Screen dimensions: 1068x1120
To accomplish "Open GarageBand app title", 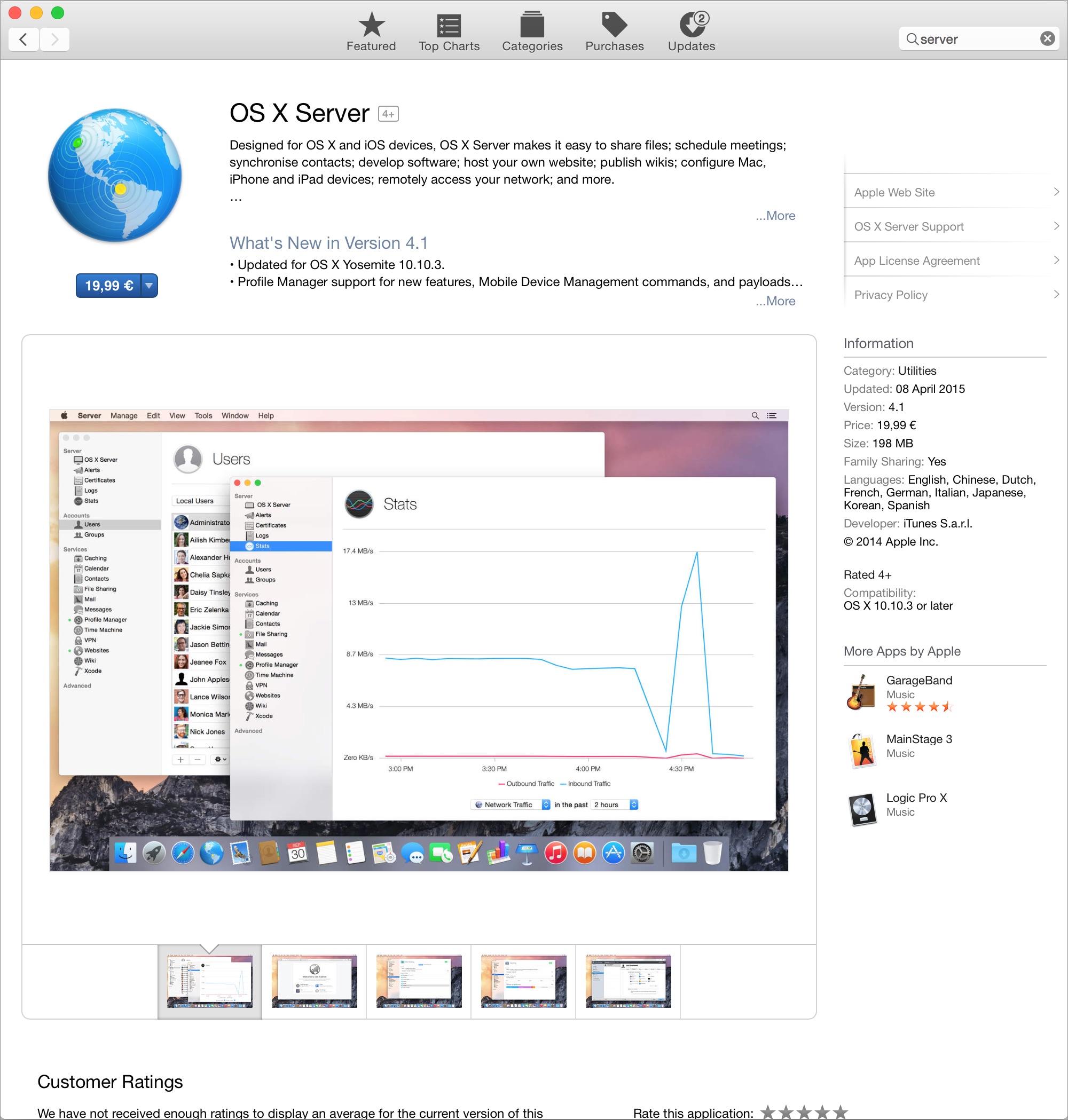I will tap(919, 680).
